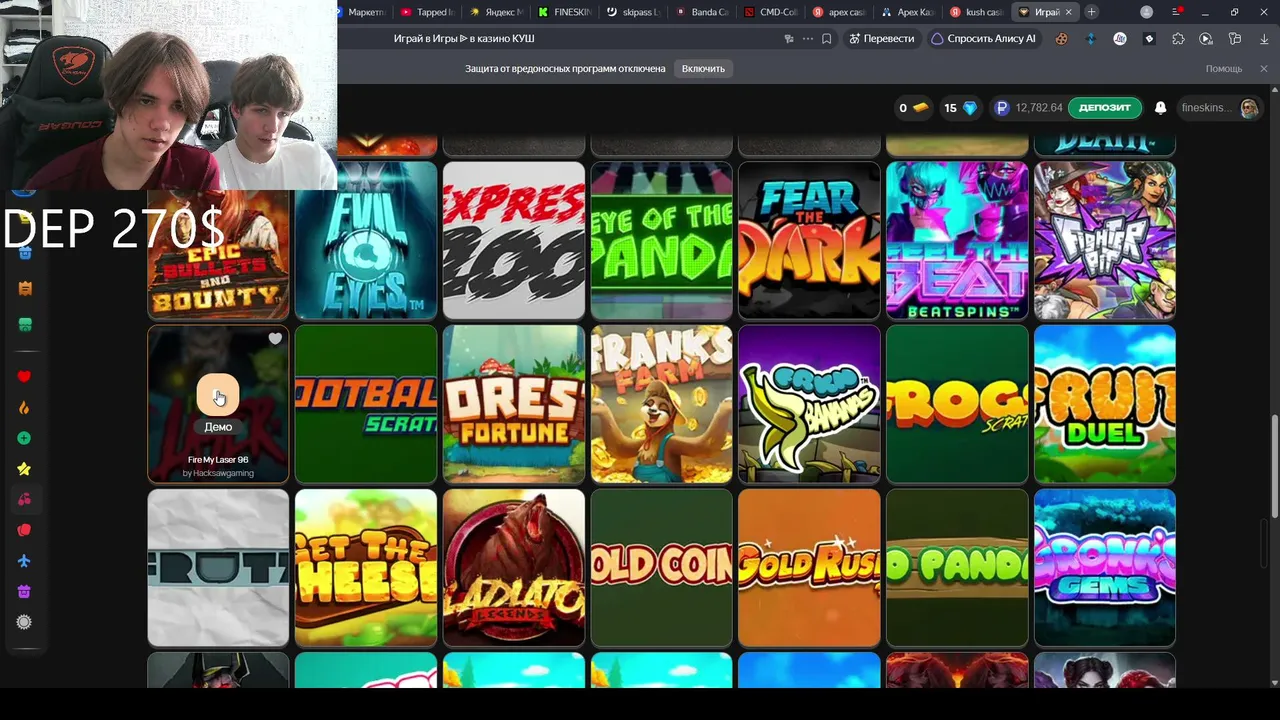Image resolution: width=1280 pixels, height=720 pixels.
Task: Open the yellow star sidebar icon
Action: point(24,469)
